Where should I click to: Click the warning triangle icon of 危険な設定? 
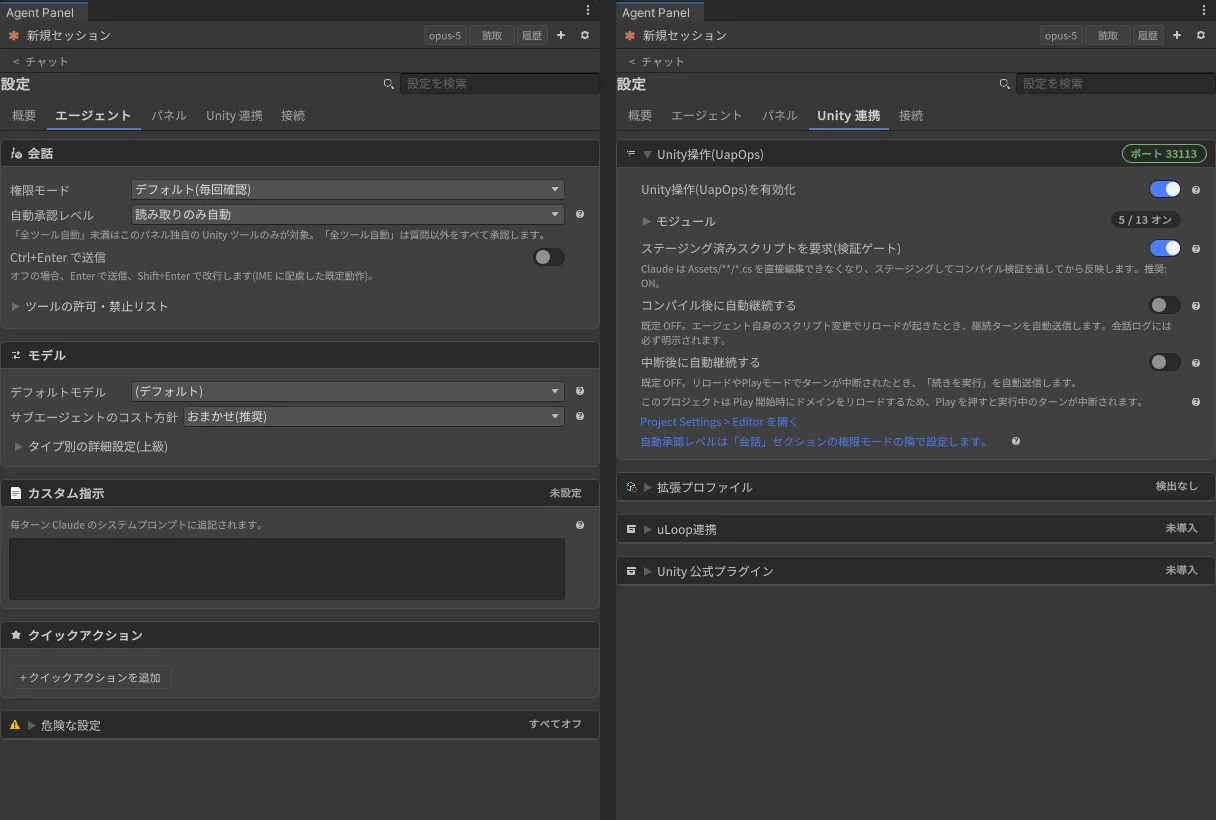pos(15,725)
